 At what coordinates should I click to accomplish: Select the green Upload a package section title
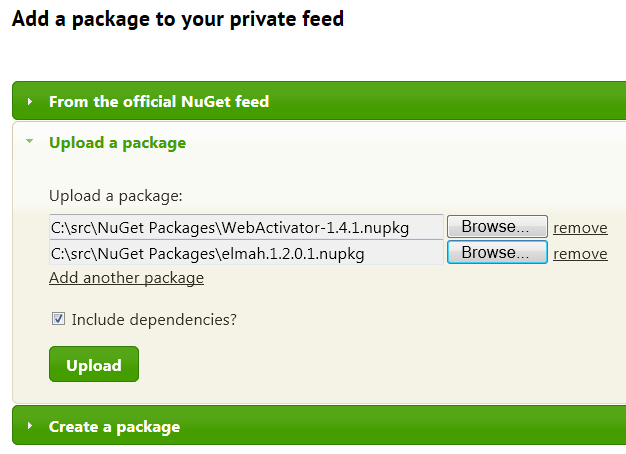(x=117, y=143)
